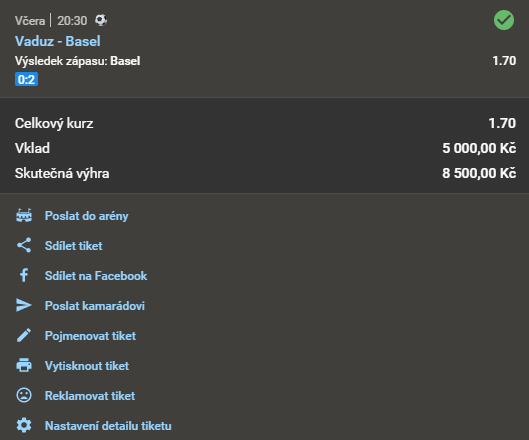Screen dimensions: 529x440
Task: Click the green winning checkmark icon
Action: (x=504, y=20)
